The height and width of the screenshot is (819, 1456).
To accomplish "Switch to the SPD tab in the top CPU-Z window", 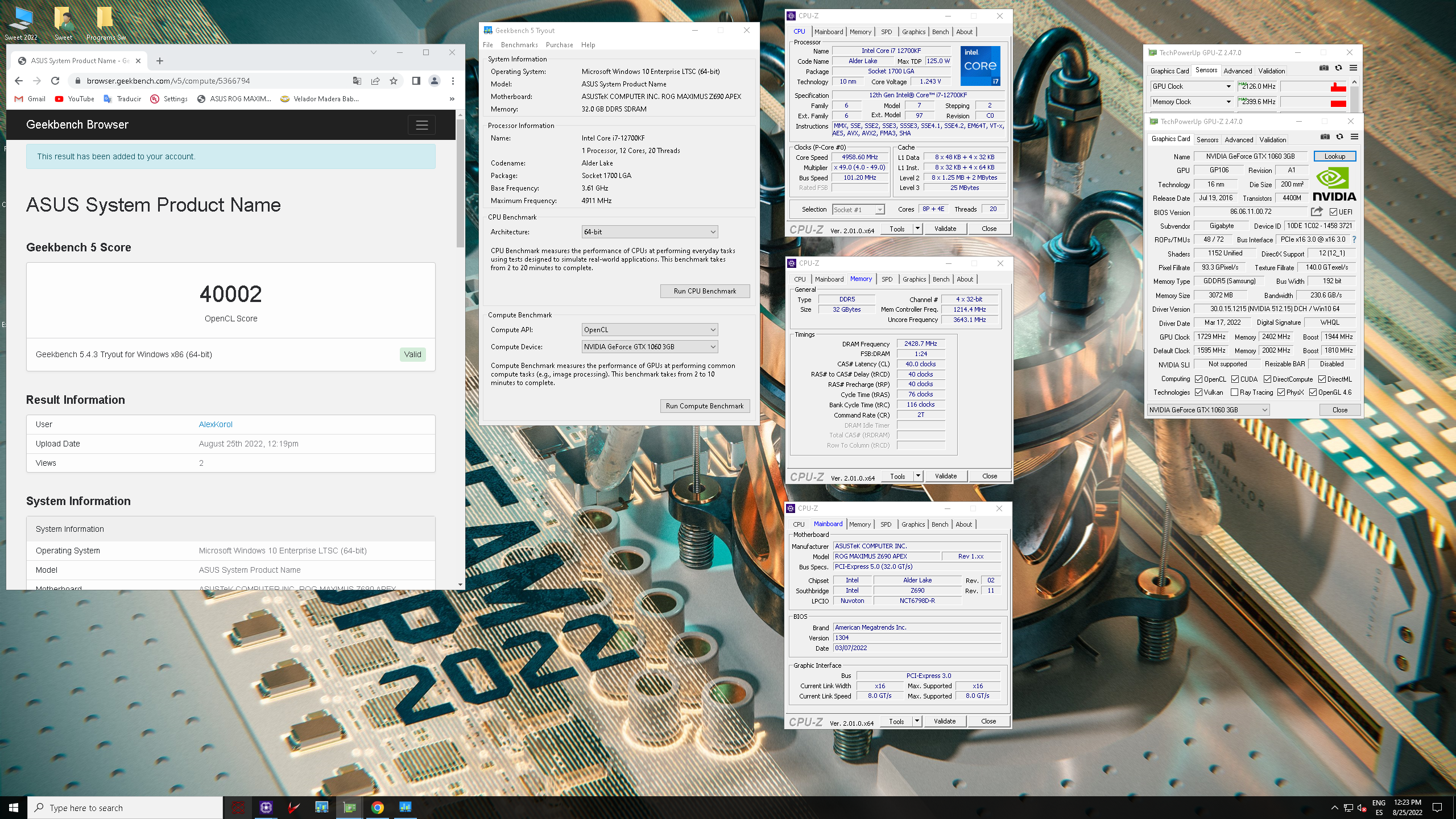I will [x=886, y=32].
